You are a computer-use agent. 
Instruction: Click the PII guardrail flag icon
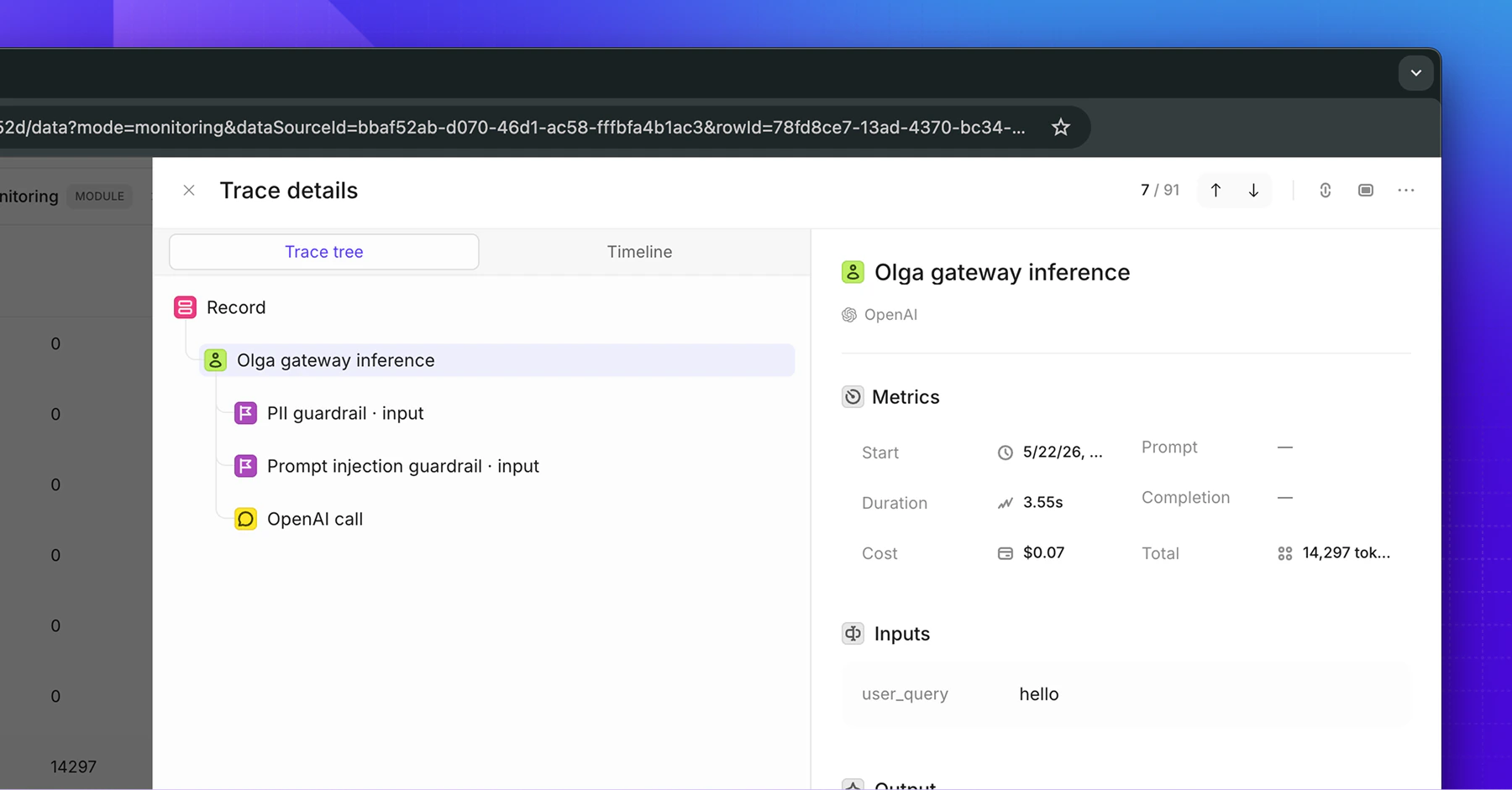[245, 413]
